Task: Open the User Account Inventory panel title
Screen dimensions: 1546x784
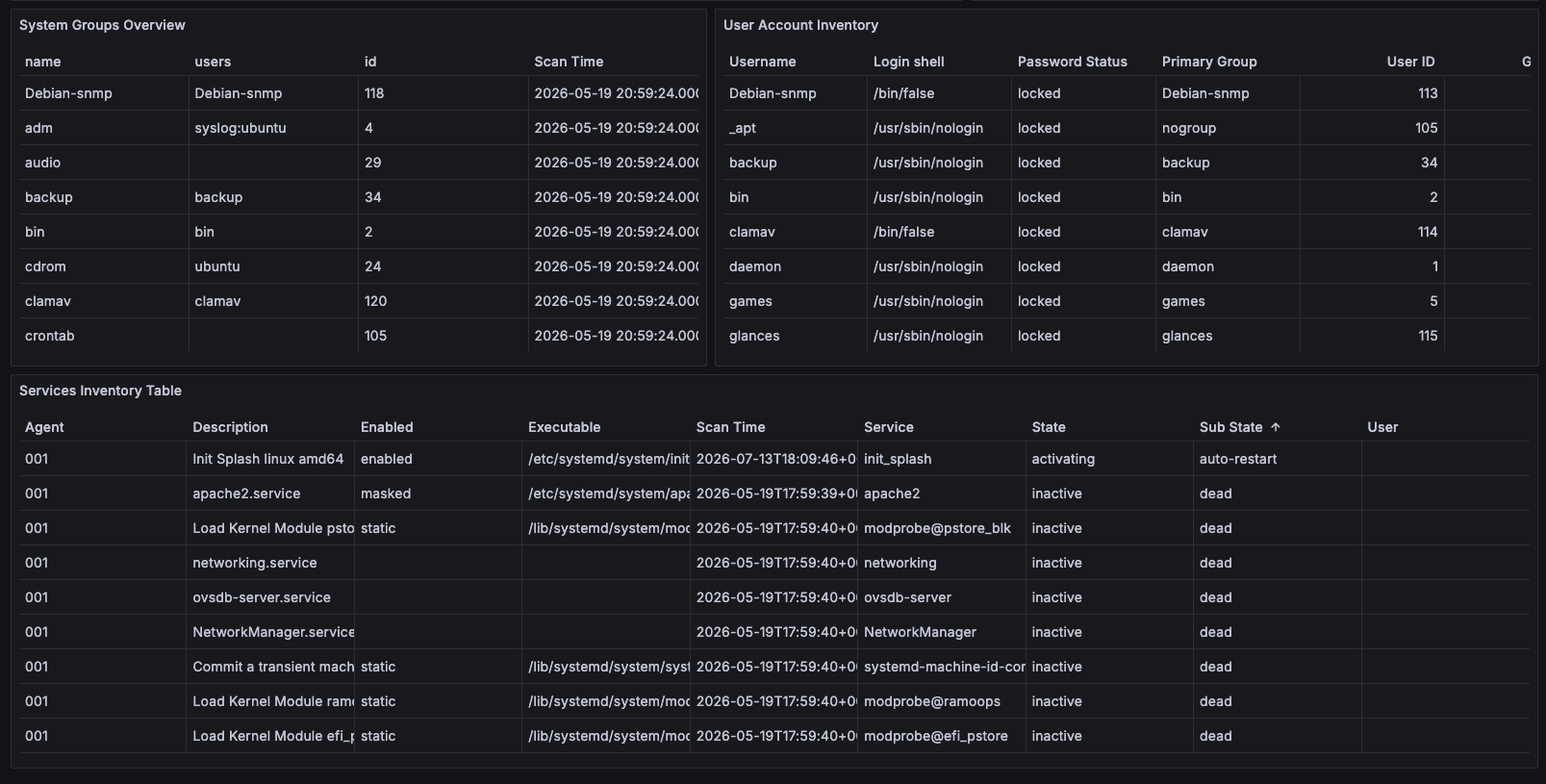Action: tap(800, 25)
